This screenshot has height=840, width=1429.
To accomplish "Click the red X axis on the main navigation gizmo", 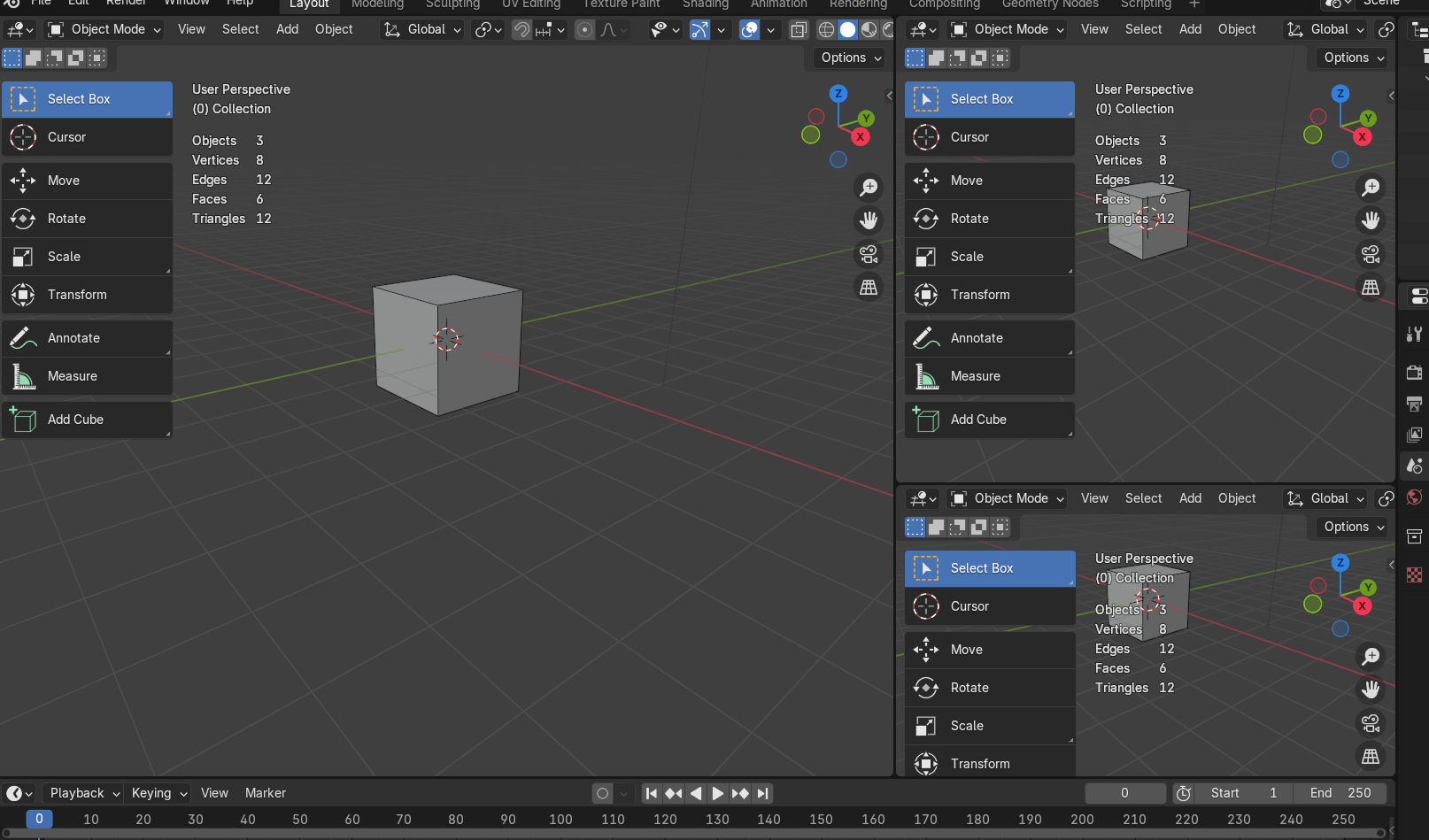I will [860, 137].
